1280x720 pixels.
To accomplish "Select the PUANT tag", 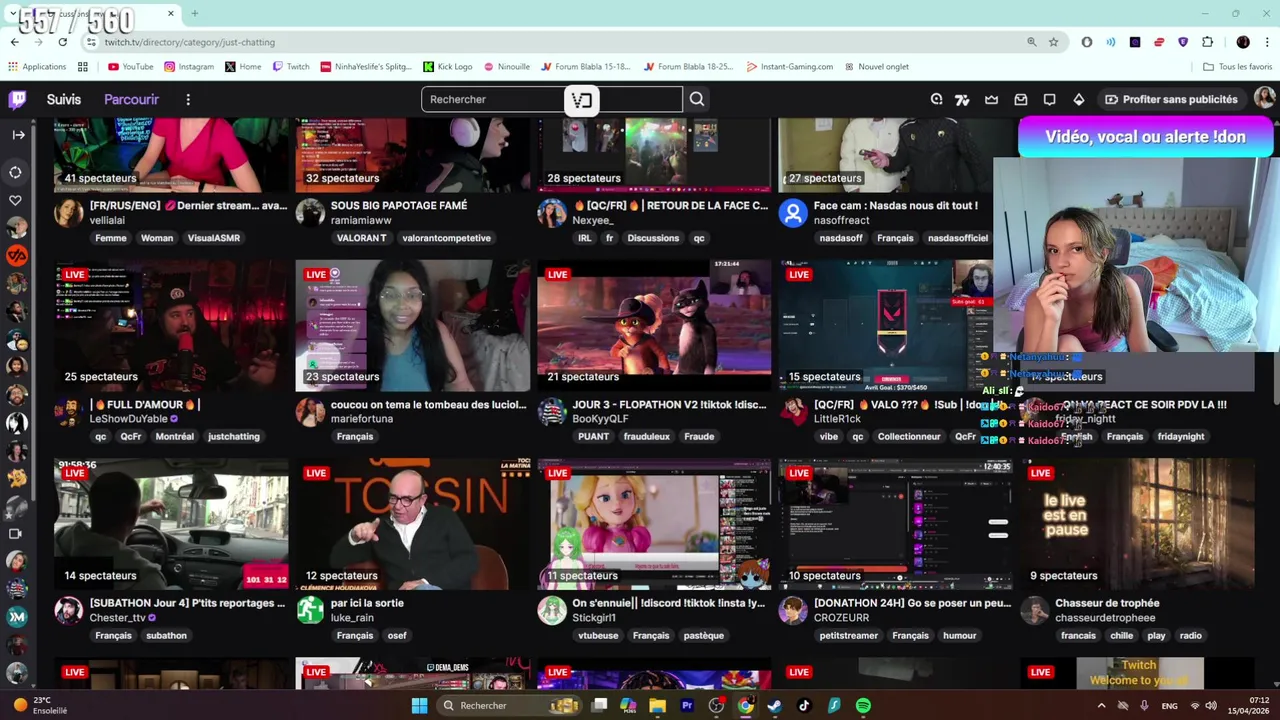I will click(593, 436).
